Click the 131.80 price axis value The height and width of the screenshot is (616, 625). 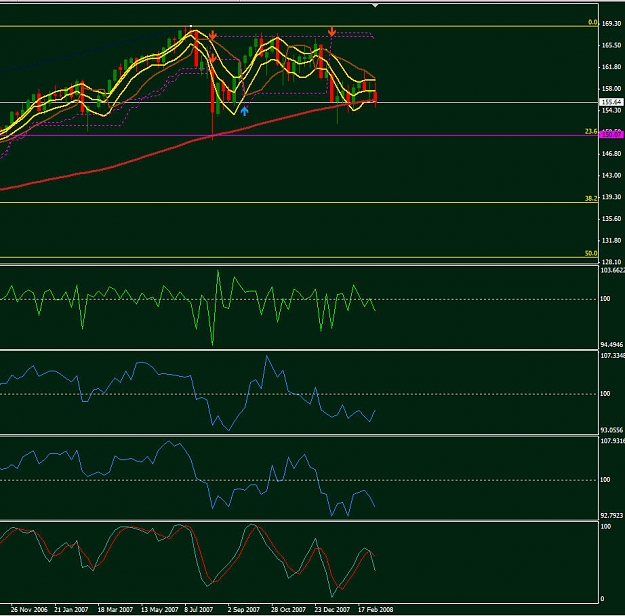(x=611, y=240)
